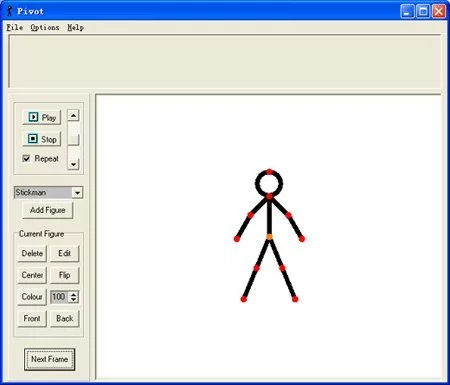Click the speed scrollbar thumb
The width and height of the screenshot is (450, 385).
(73, 140)
